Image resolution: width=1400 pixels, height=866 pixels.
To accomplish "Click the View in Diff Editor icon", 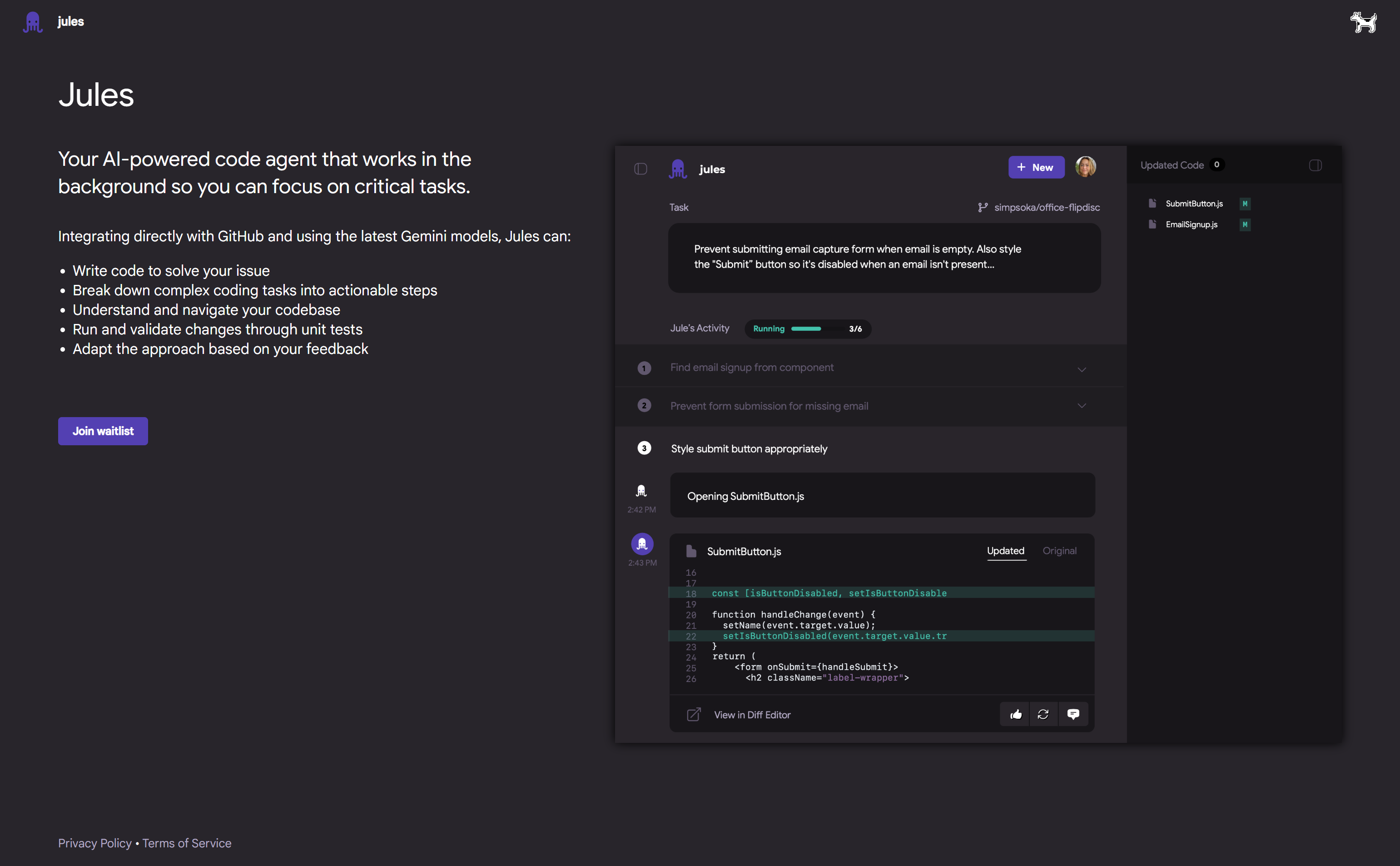I will [x=694, y=714].
